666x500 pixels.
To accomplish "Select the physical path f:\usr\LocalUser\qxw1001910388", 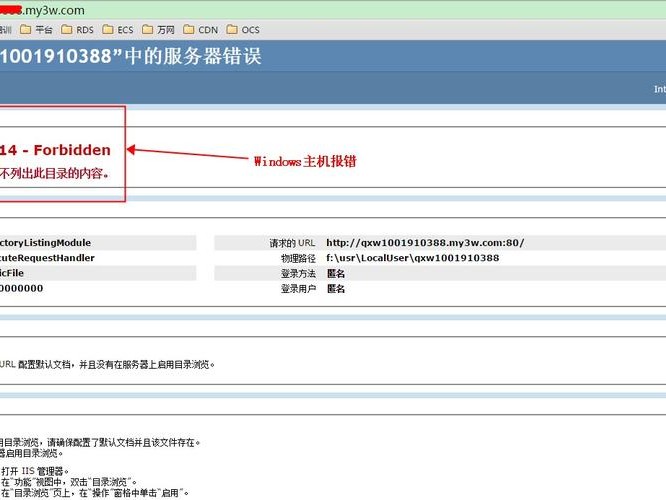I will [x=413, y=258].
